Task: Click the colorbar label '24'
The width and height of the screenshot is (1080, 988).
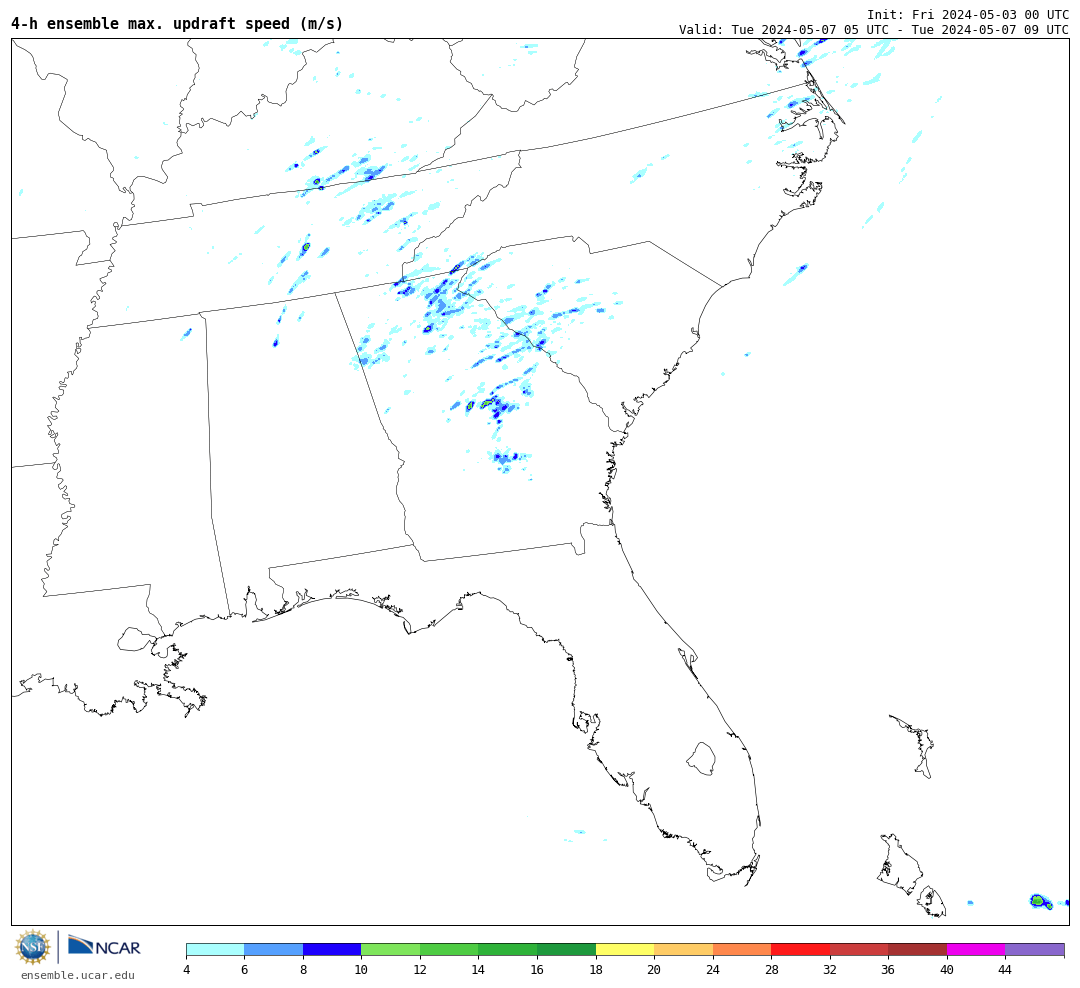Action: (713, 970)
